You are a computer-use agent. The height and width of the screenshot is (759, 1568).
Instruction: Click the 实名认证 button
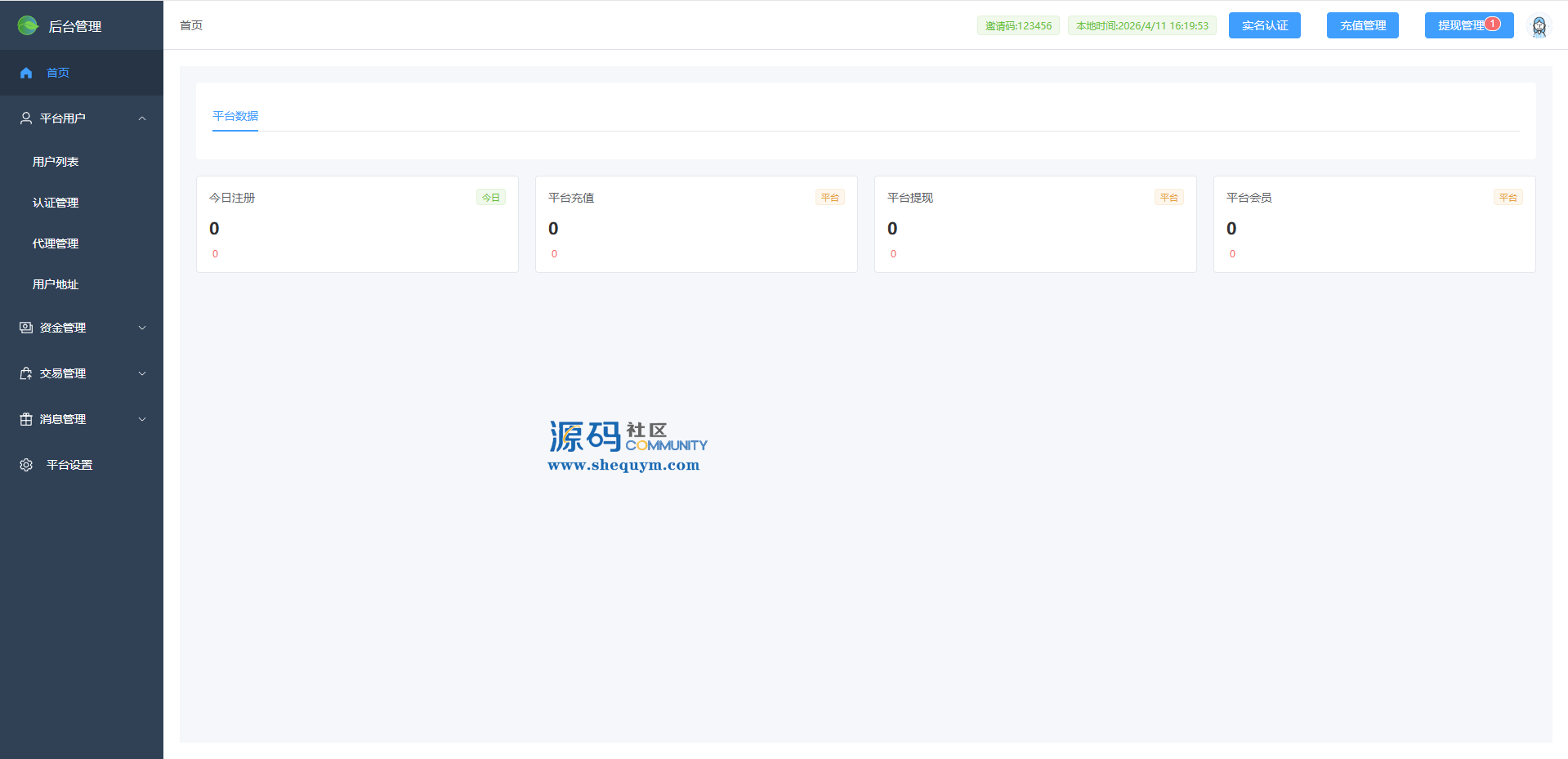pos(1264,25)
